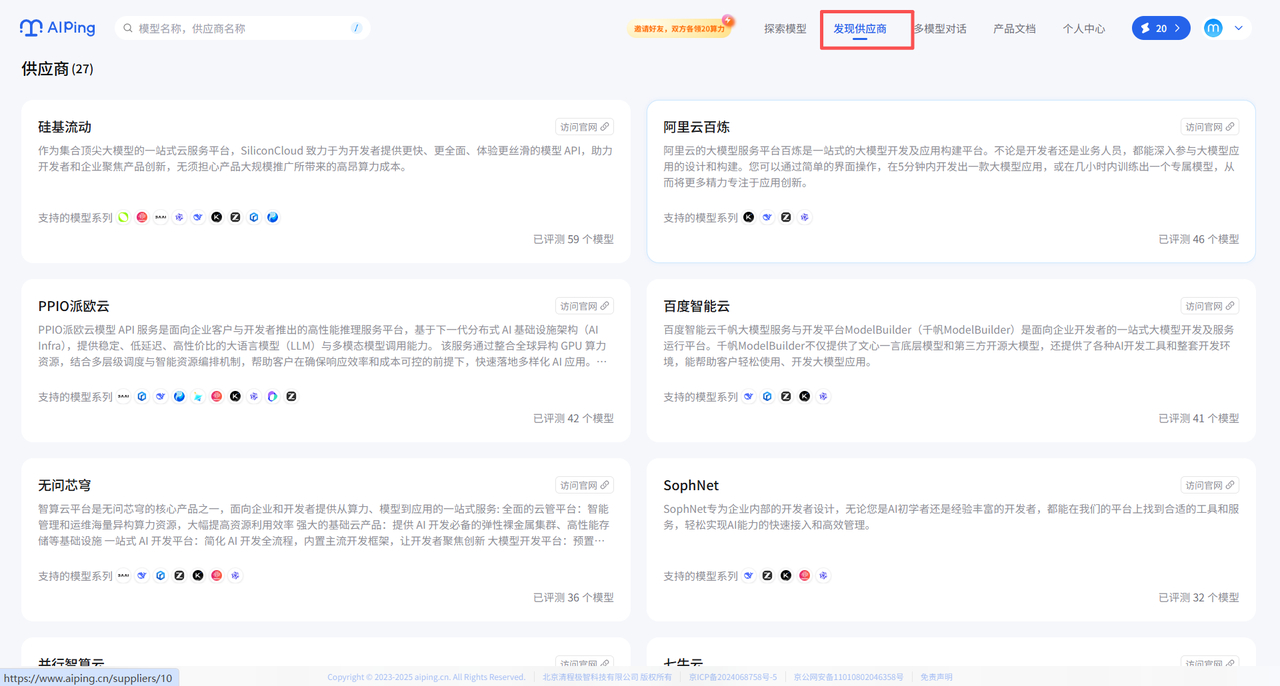Click the 已评测 41 个模型 text
Screen dimensions: 1280x686
pyautogui.click(x=1199, y=418)
